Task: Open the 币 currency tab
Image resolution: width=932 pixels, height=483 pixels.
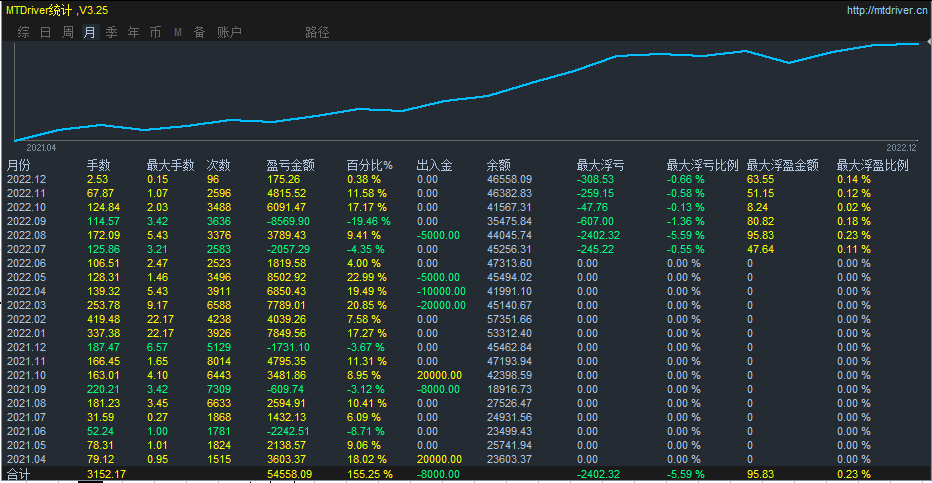Action: coord(156,32)
